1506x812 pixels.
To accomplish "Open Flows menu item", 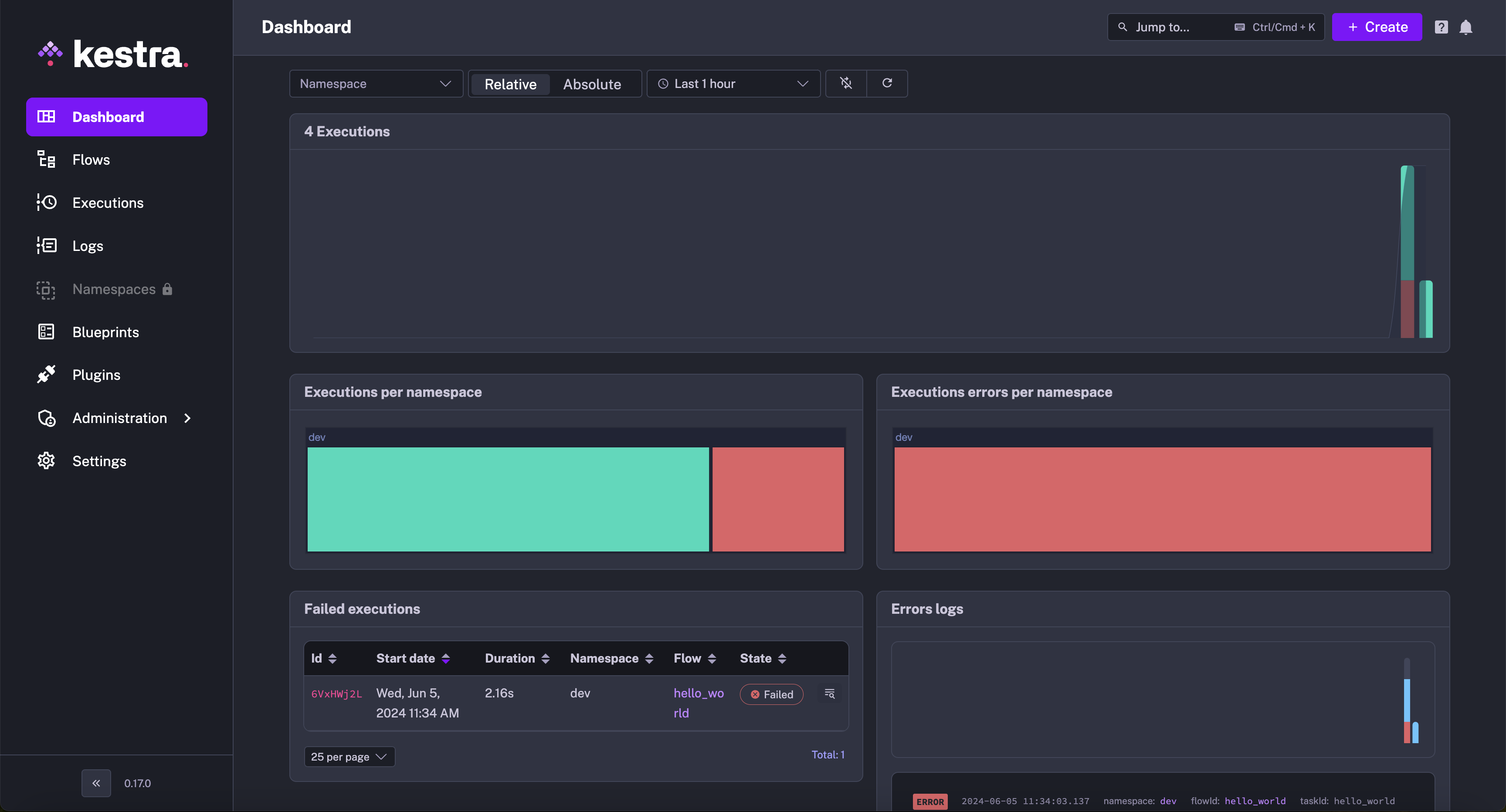I will (x=116, y=159).
